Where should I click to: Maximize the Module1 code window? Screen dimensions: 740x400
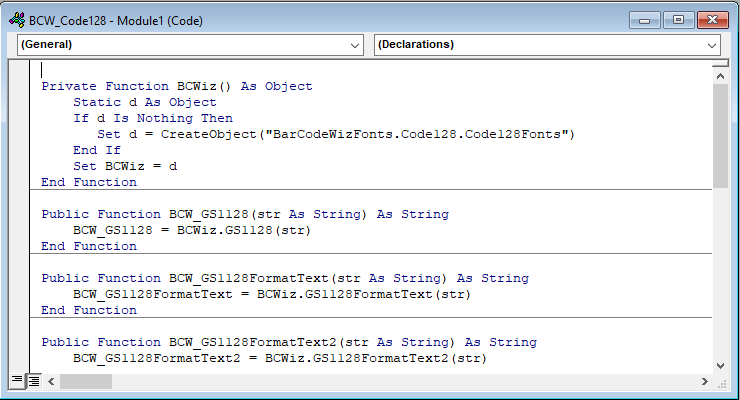pyautogui.click(x=678, y=20)
